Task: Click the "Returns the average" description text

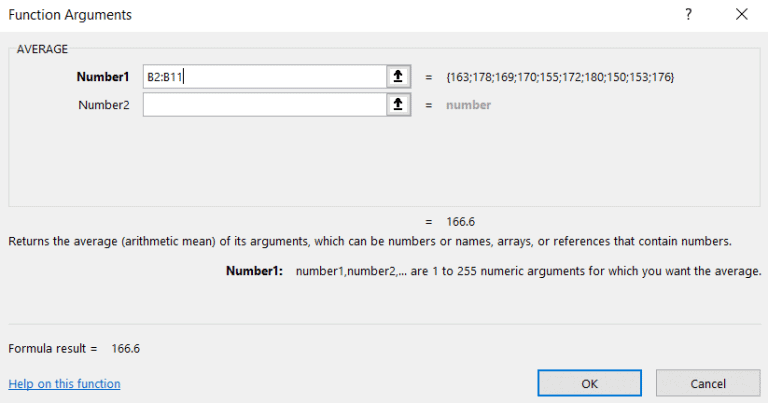Action: (370, 241)
